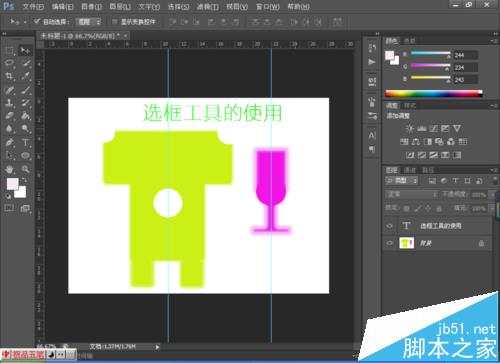Open the 文件(F) menu

pos(33,7)
